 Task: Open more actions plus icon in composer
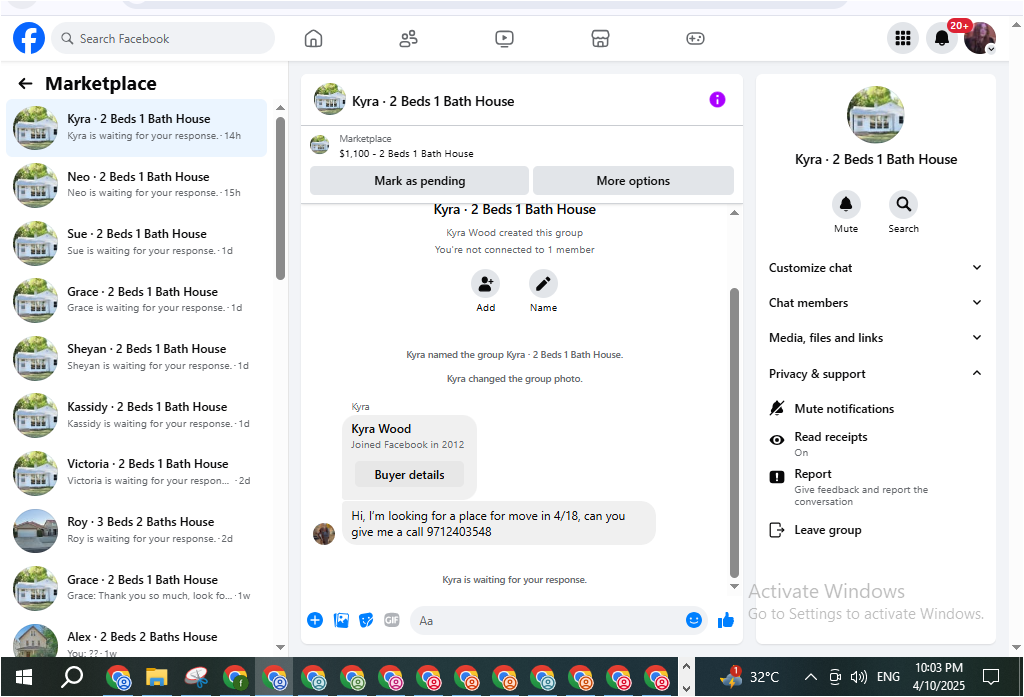(315, 620)
